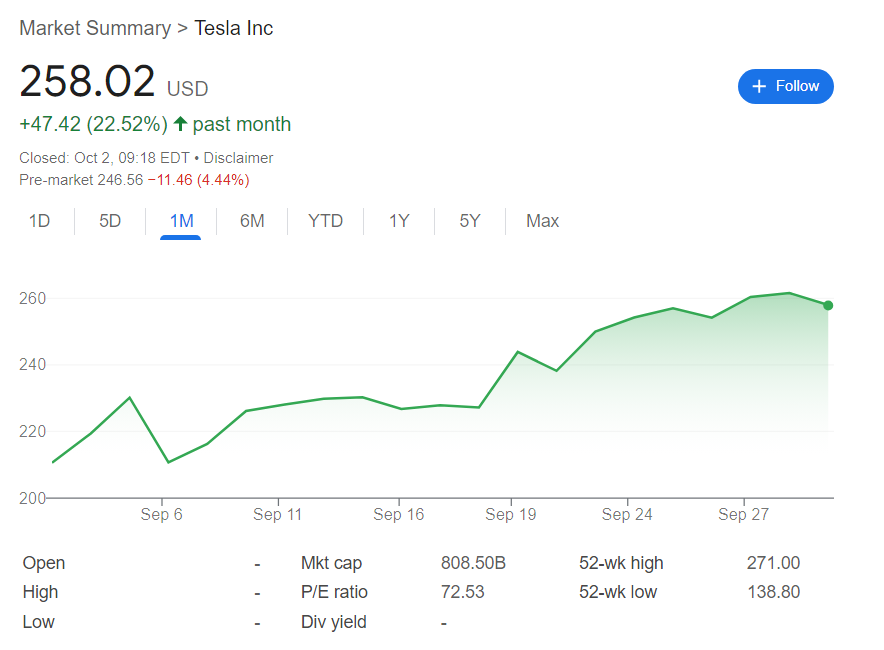
Task: Switch to the 5D range tab
Action: [110, 221]
